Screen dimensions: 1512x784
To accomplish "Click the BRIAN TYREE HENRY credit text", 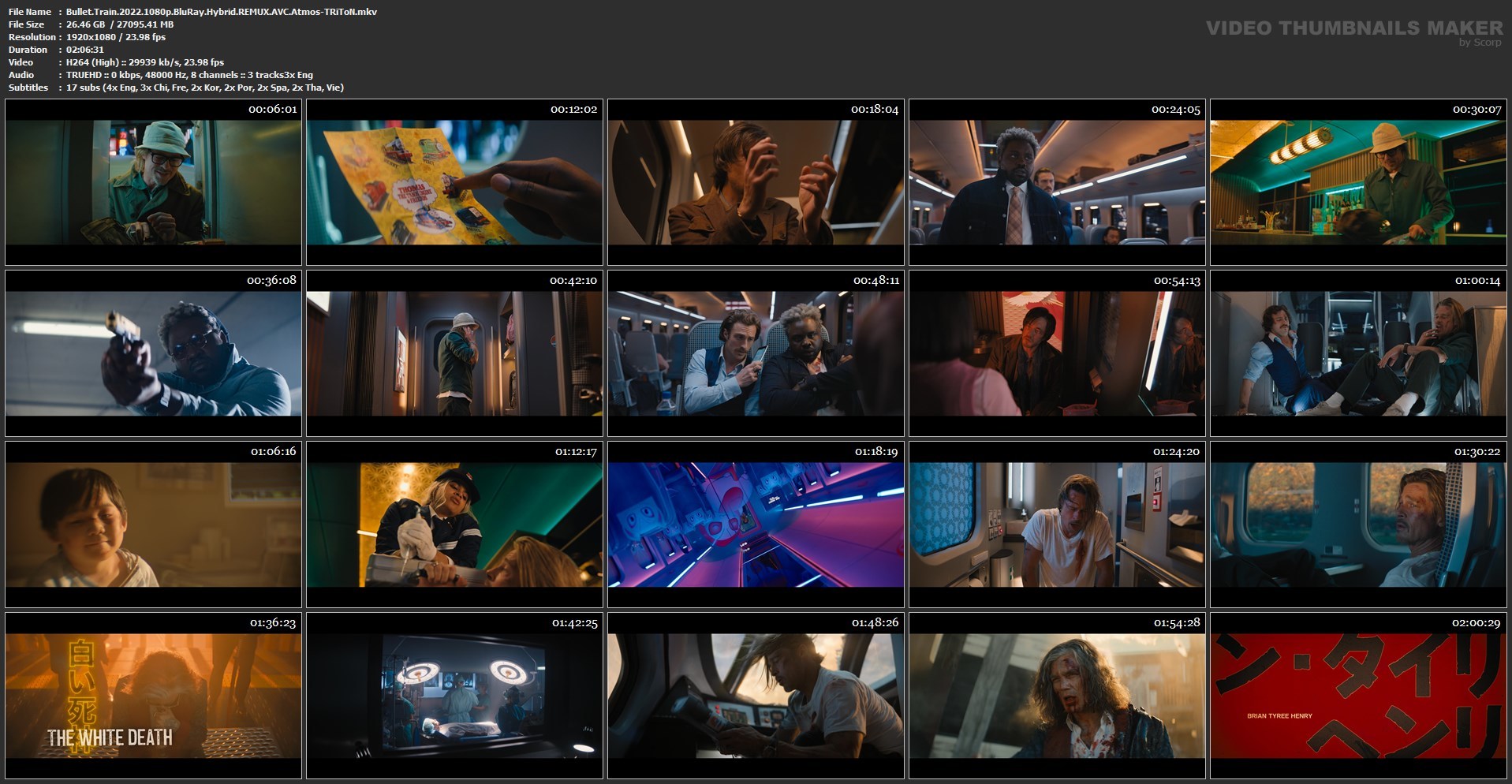I will coord(1279,716).
